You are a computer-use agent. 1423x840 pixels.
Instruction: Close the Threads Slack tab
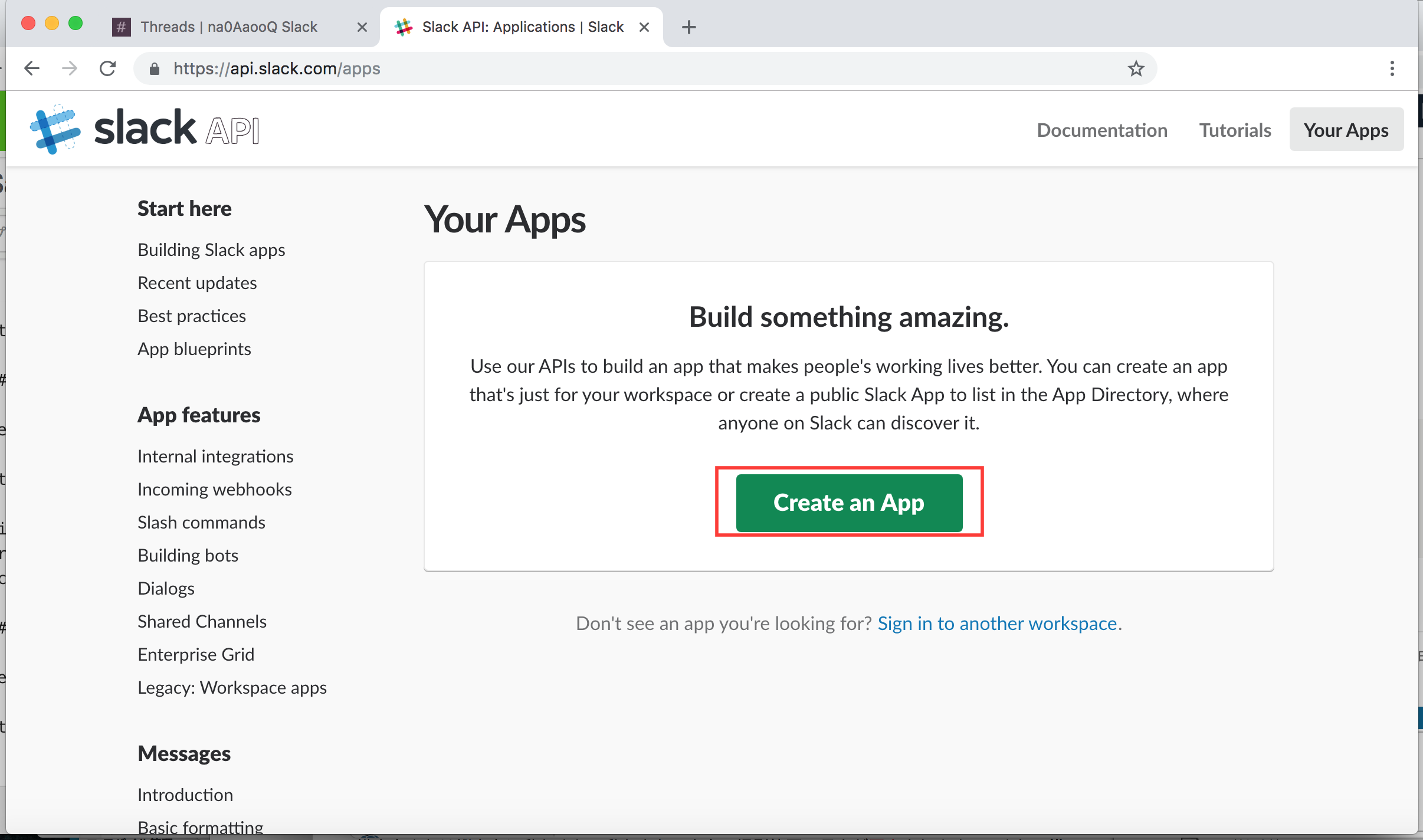[362, 27]
